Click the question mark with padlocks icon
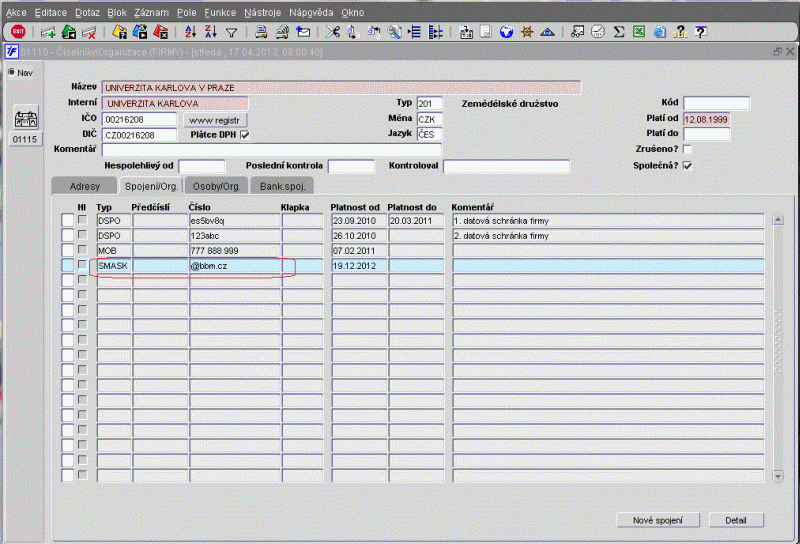Screen dimensions: 800x544 680,32
